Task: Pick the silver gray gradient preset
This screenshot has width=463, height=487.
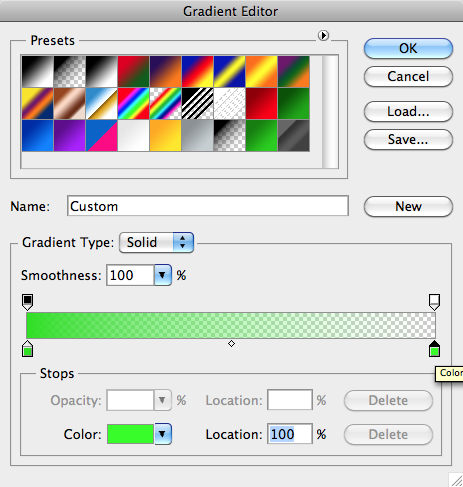Action: 197,135
